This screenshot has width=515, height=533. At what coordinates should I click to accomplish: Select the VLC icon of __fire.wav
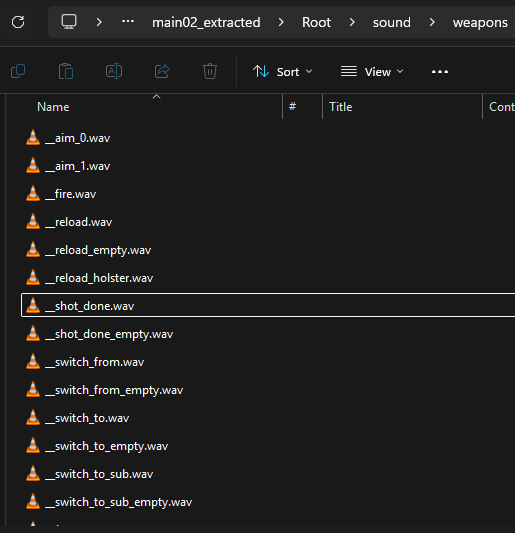33,194
